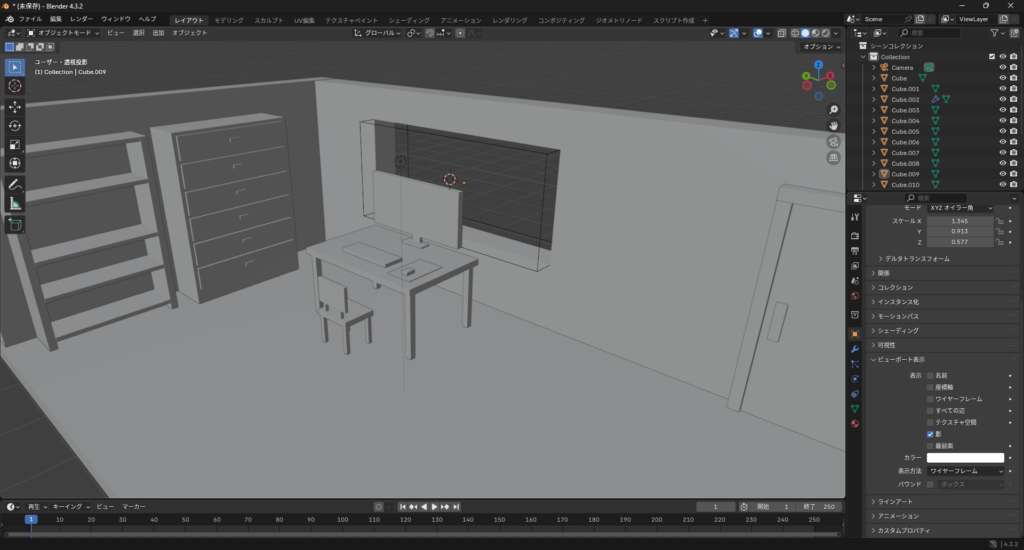Select the Move tool in left toolbar
The image size is (1024, 550).
pos(15,106)
